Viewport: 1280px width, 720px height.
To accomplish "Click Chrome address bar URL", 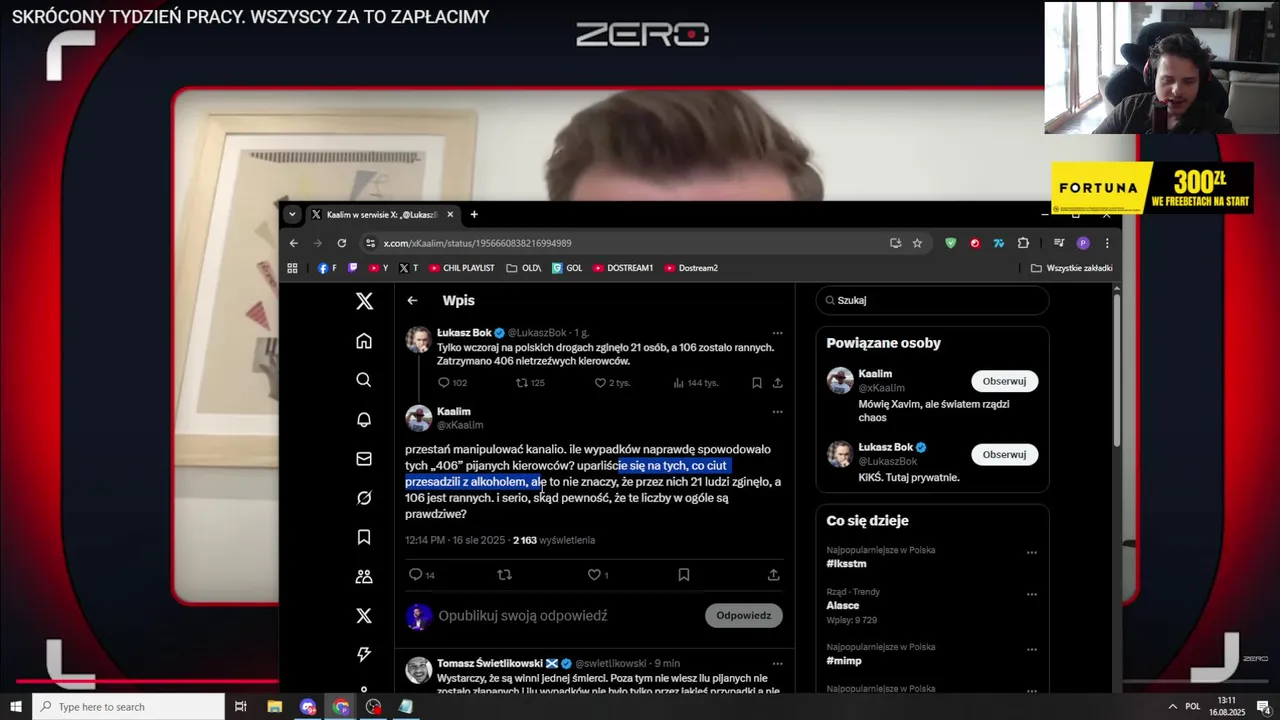I will tap(478, 243).
